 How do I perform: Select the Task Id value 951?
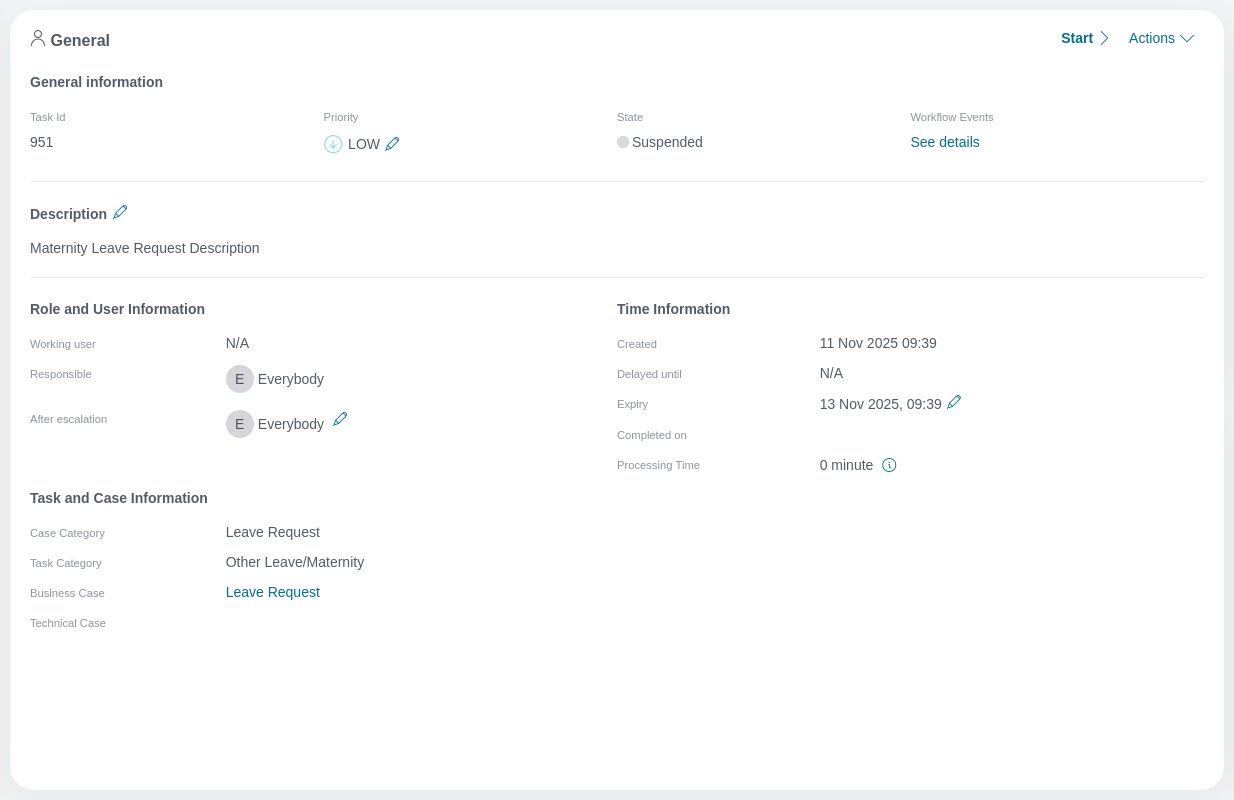coord(42,142)
